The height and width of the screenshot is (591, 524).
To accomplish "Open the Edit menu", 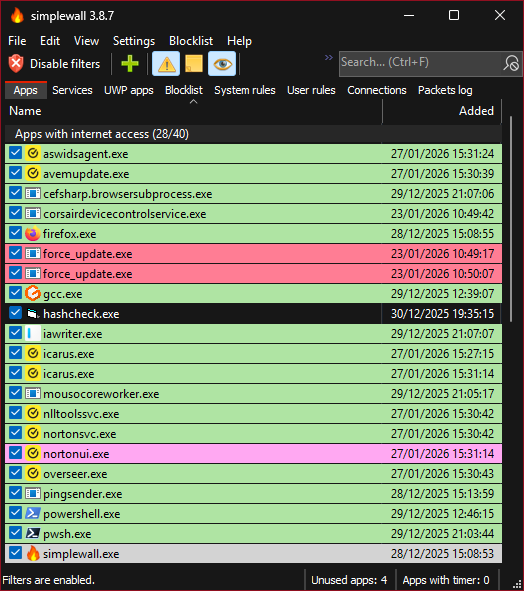I will (50, 41).
